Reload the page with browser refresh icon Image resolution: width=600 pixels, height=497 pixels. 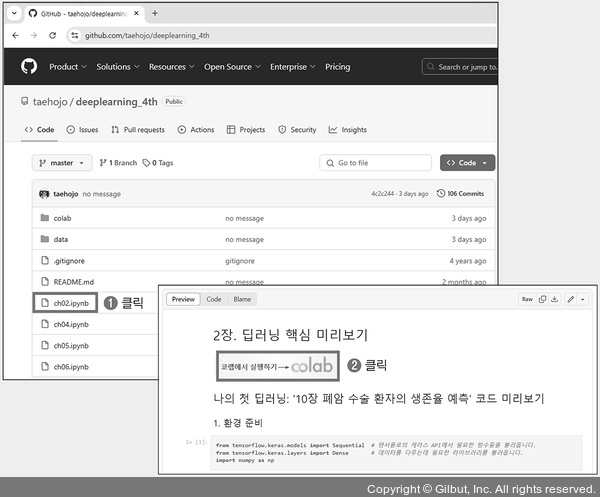[x=55, y=35]
